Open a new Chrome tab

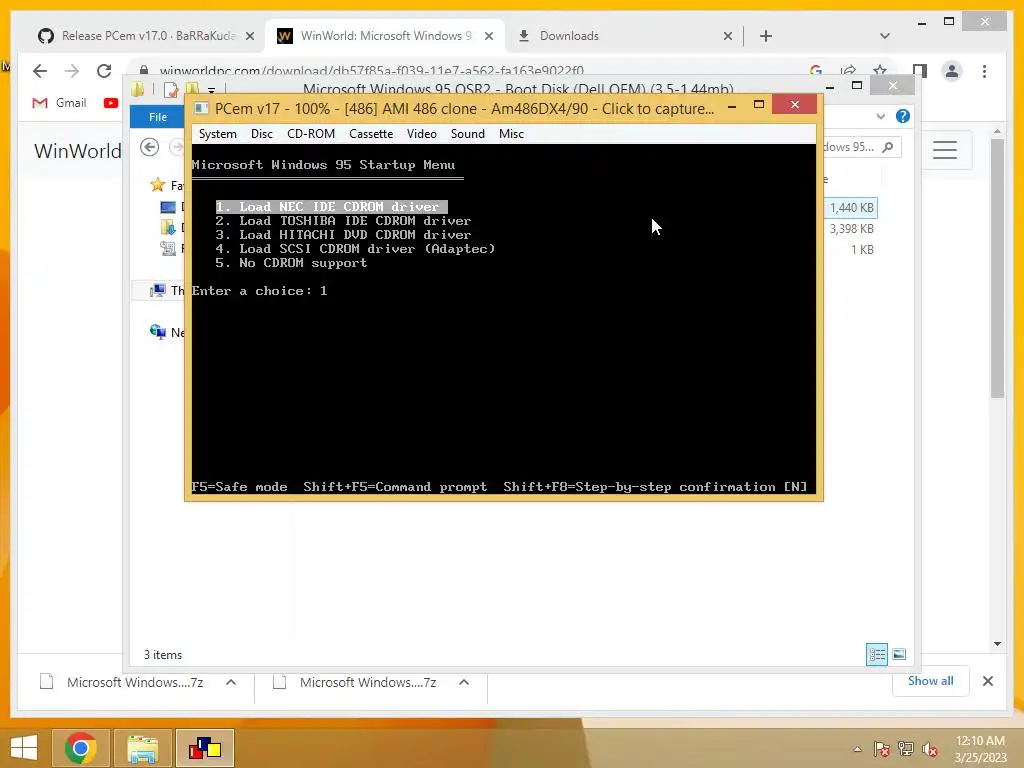766,36
